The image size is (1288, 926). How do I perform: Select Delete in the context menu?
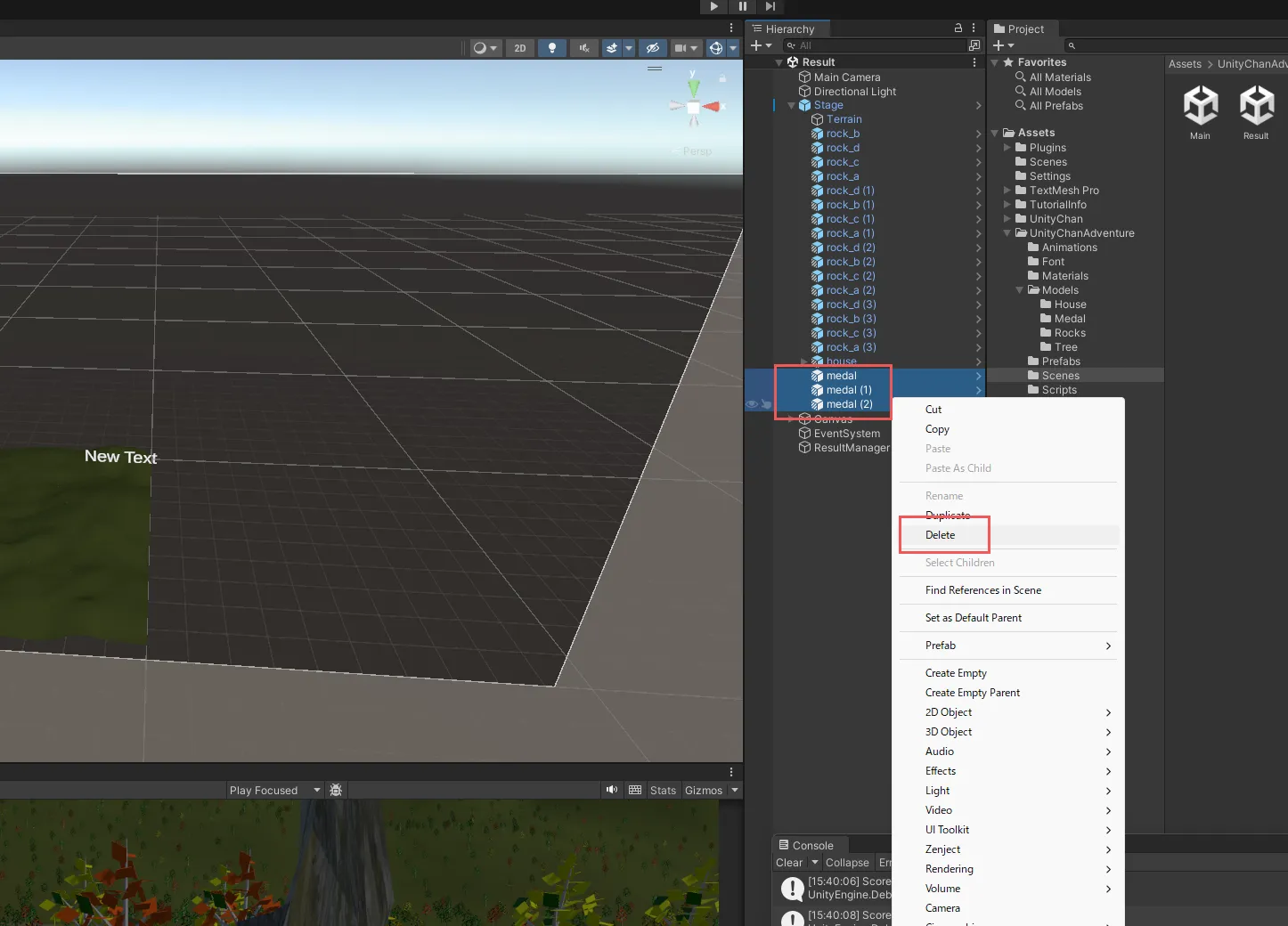click(941, 535)
